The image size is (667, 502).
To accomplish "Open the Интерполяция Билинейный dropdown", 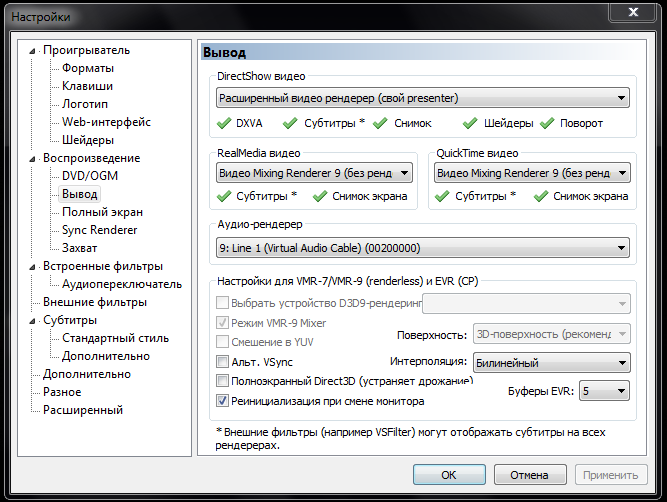I will click(552, 363).
